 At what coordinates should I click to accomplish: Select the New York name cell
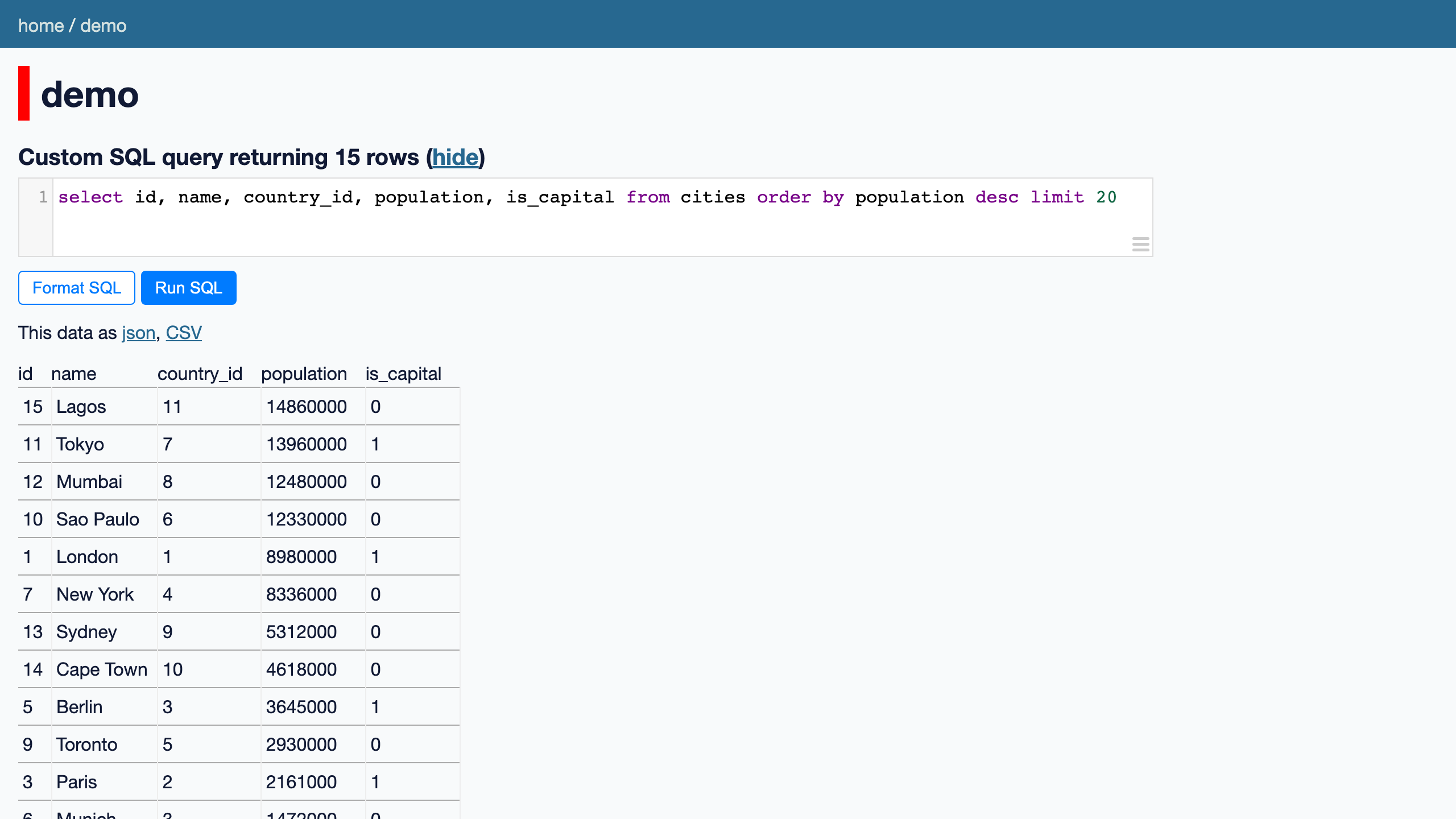104,594
